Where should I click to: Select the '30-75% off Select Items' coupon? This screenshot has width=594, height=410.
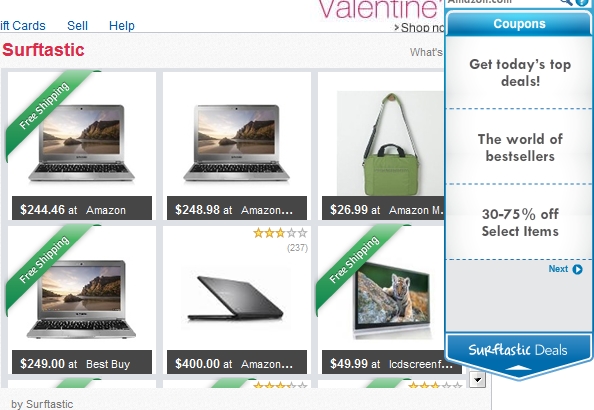tap(519, 222)
